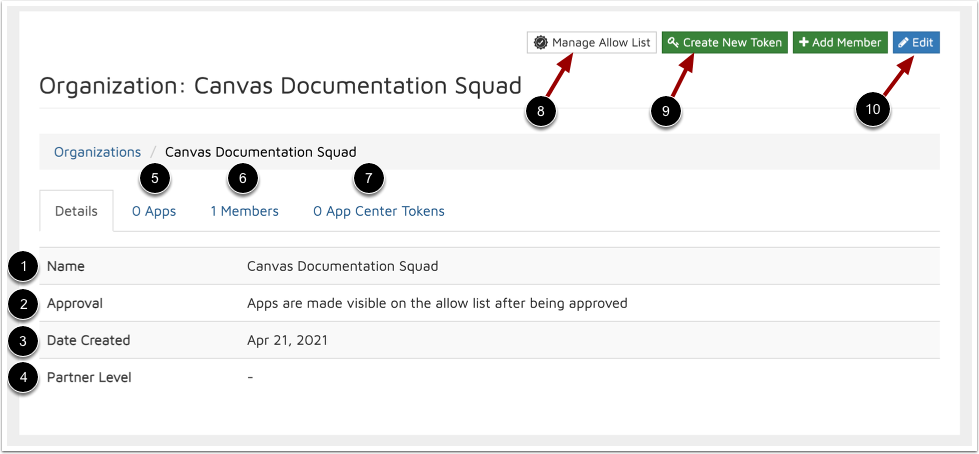Click the blue Edit button
Viewport: 979px width, 454px height.
tap(916, 42)
